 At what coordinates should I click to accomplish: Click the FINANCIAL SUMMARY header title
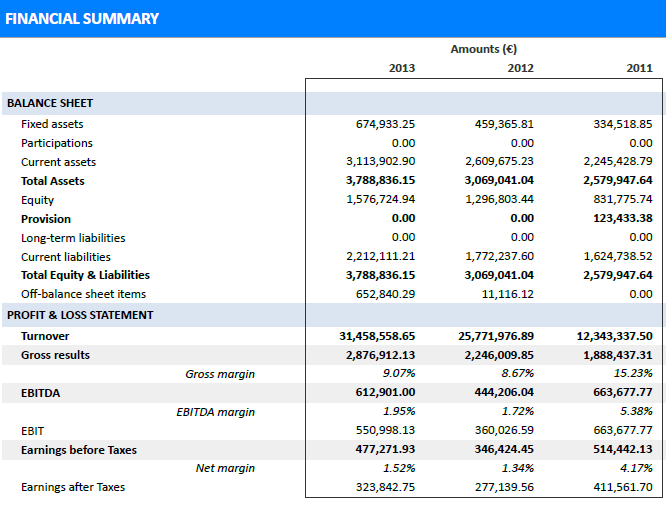coord(82,18)
